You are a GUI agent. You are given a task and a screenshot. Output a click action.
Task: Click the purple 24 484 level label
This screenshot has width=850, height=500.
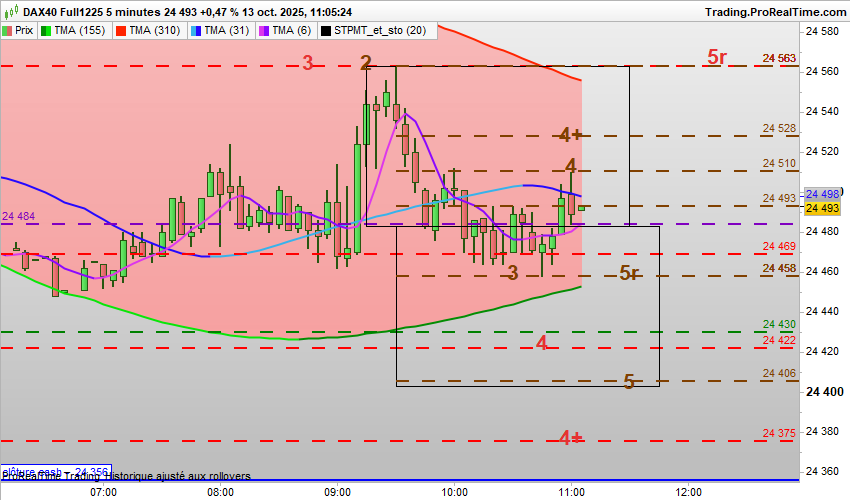(18, 216)
